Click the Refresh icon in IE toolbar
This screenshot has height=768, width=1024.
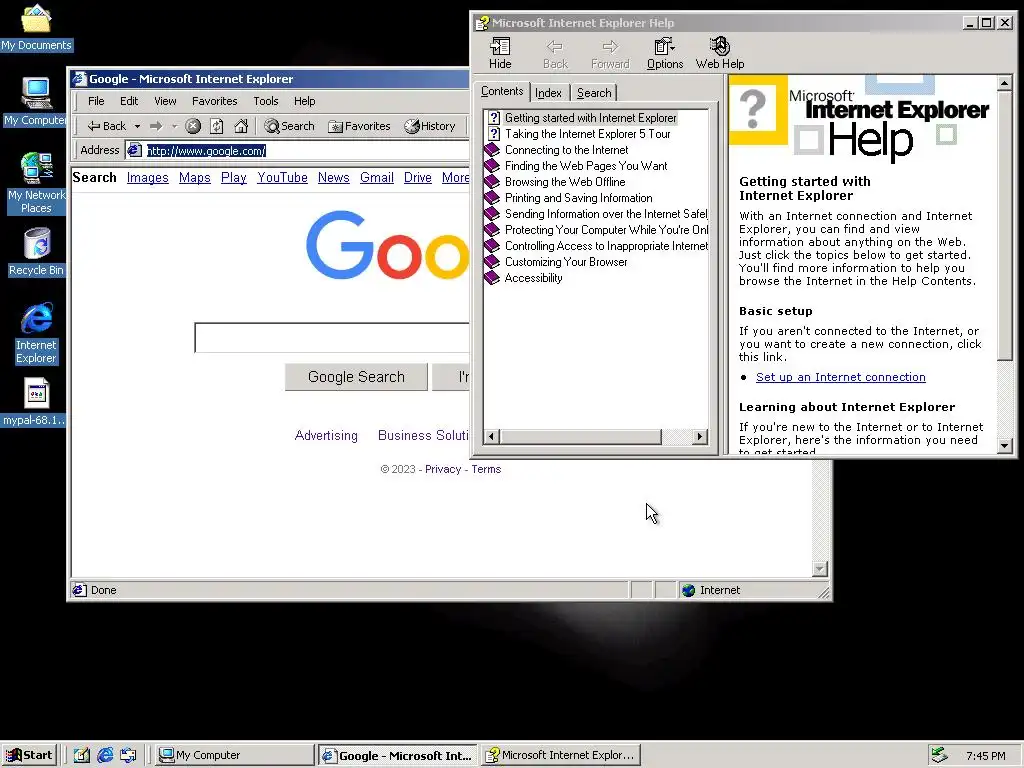point(217,126)
